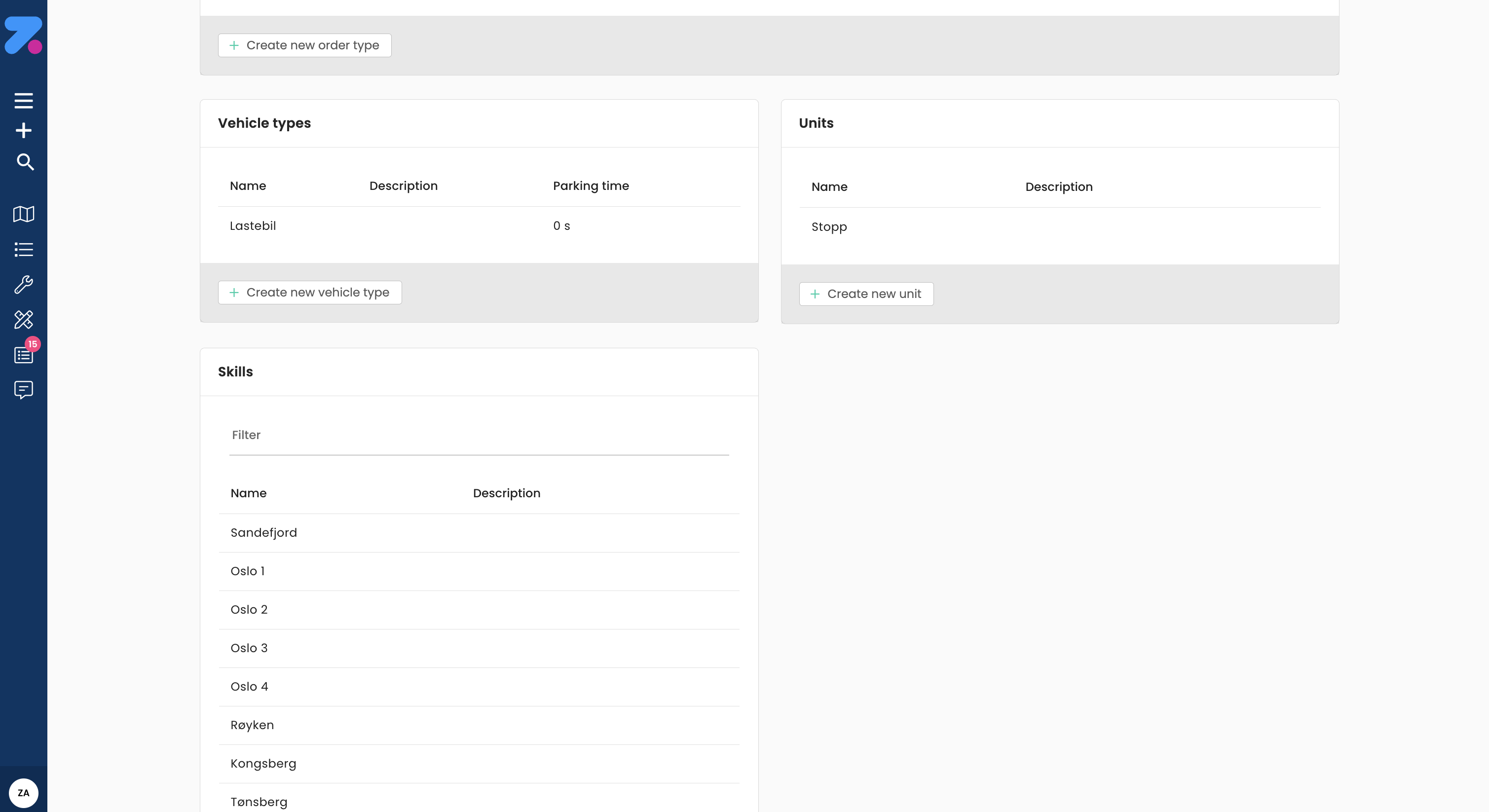Open the hamburger navigation menu
Screen dimensions: 1489x812
pyautogui.click(x=23, y=100)
